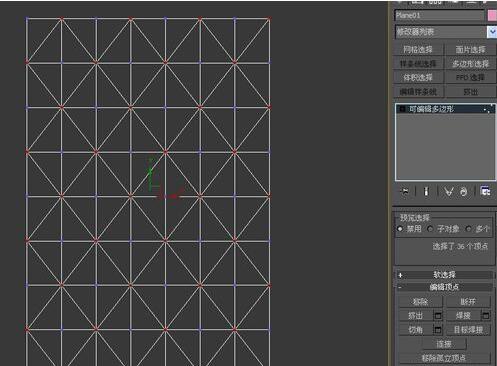497x366 pixels.
Task: Open settings box next to 焊接 (Weld)
Action: [486, 315]
